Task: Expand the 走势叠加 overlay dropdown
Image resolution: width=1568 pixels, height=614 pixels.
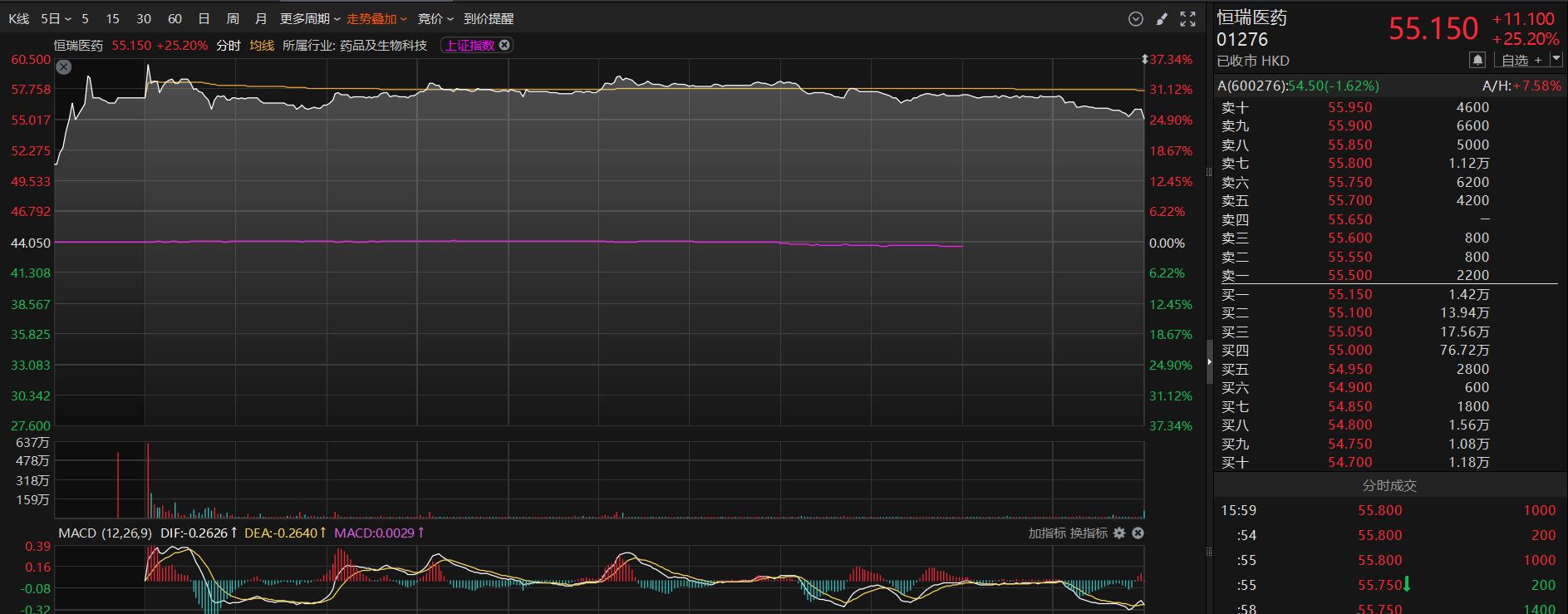Action: click(376, 19)
